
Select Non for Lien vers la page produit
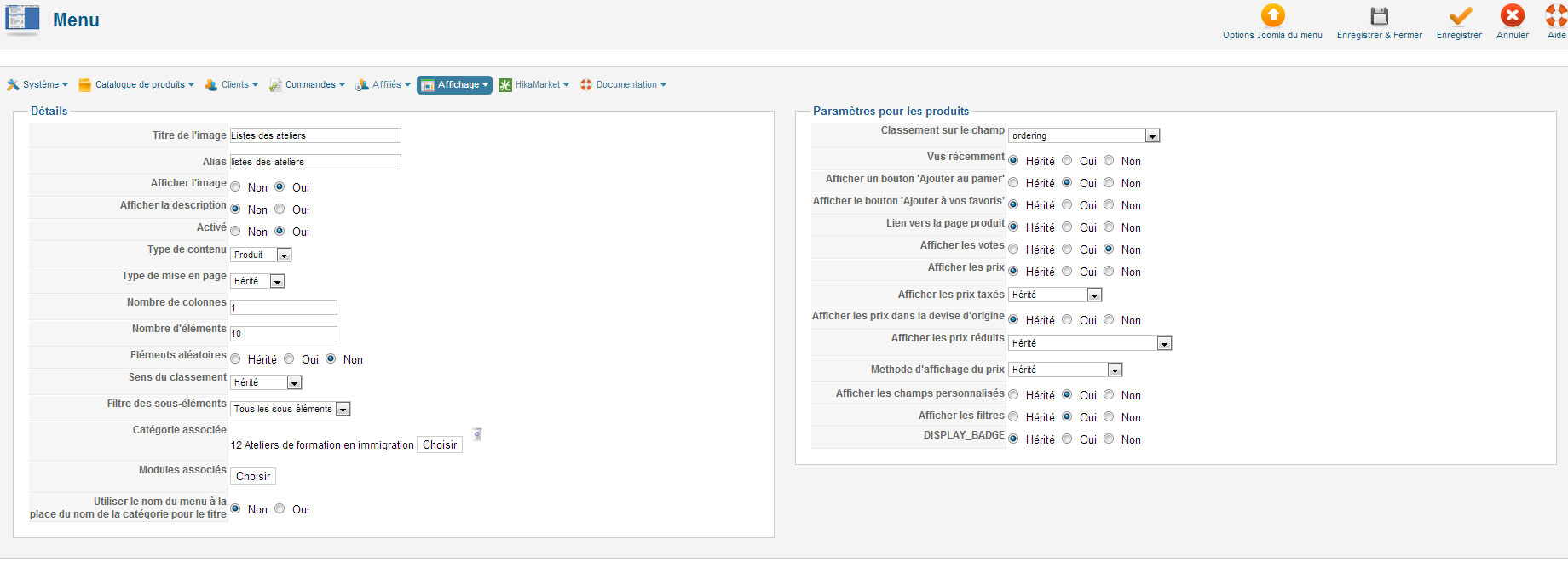[1109, 227]
